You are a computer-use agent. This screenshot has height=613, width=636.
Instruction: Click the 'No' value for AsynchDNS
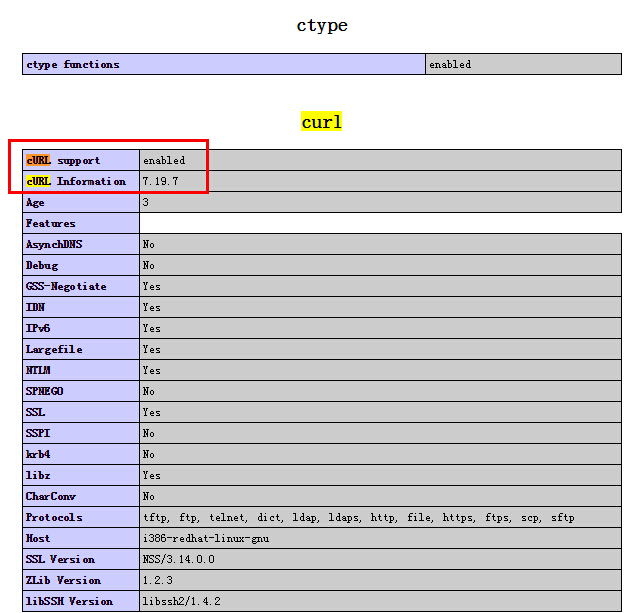point(148,244)
